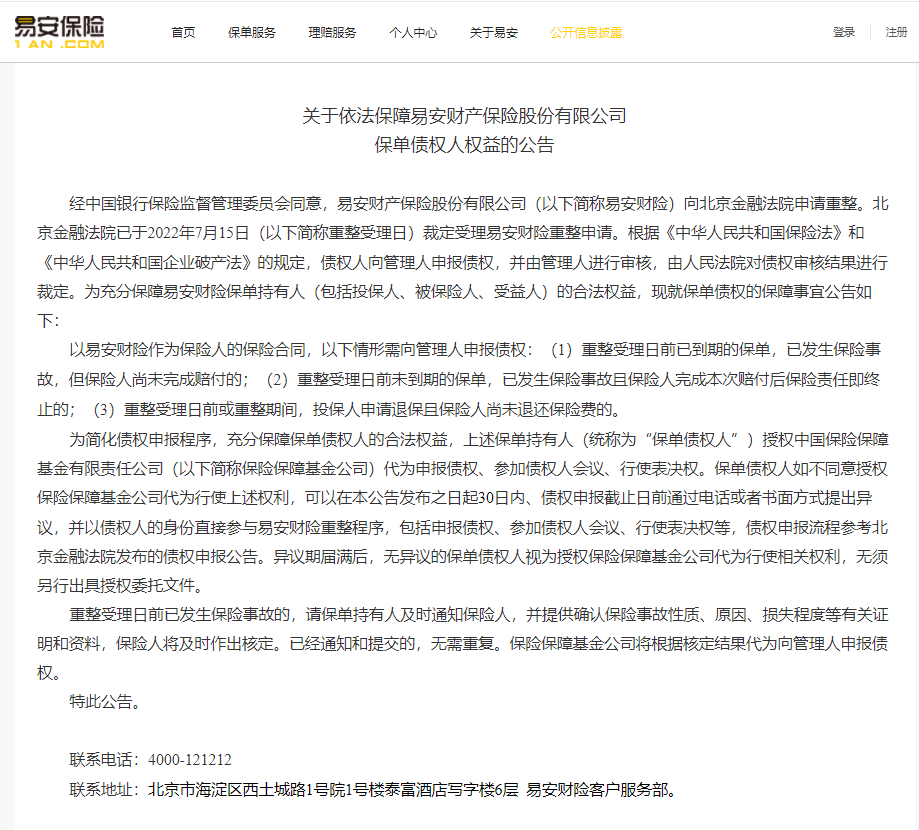Open the 首页 menu item
This screenshot has width=919, height=830.
tap(183, 32)
